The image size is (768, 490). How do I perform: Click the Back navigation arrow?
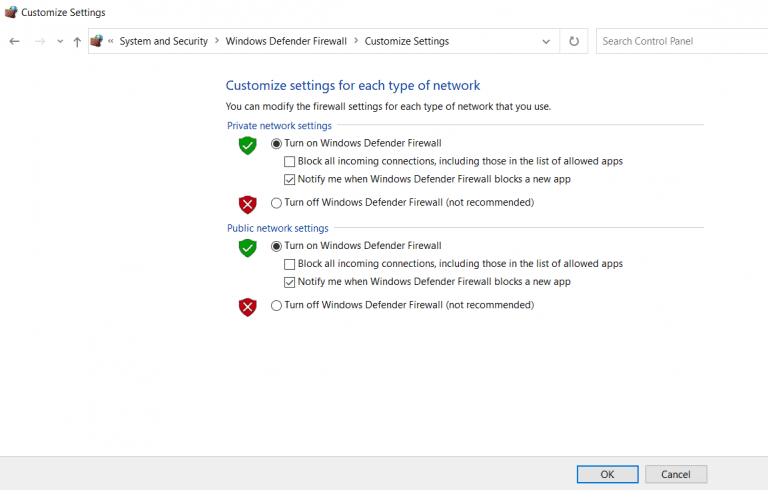14,41
